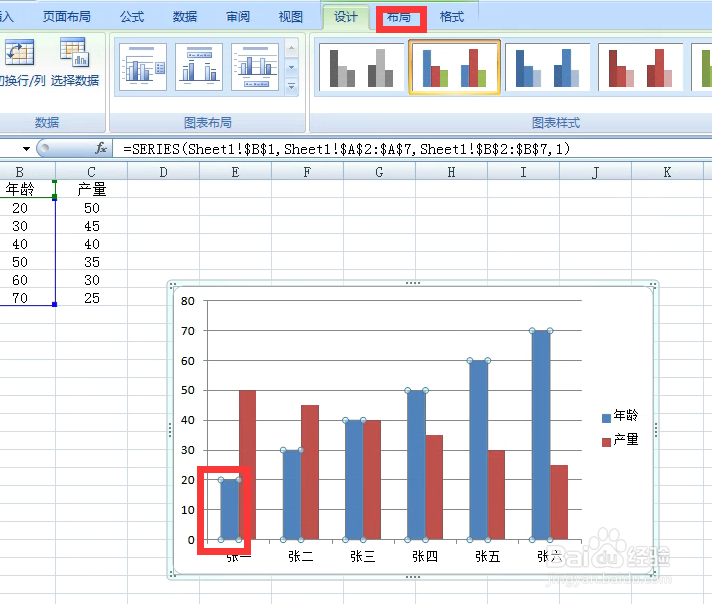Click the 张三 category axis label
Image resolution: width=712 pixels, height=604 pixels.
click(362, 556)
